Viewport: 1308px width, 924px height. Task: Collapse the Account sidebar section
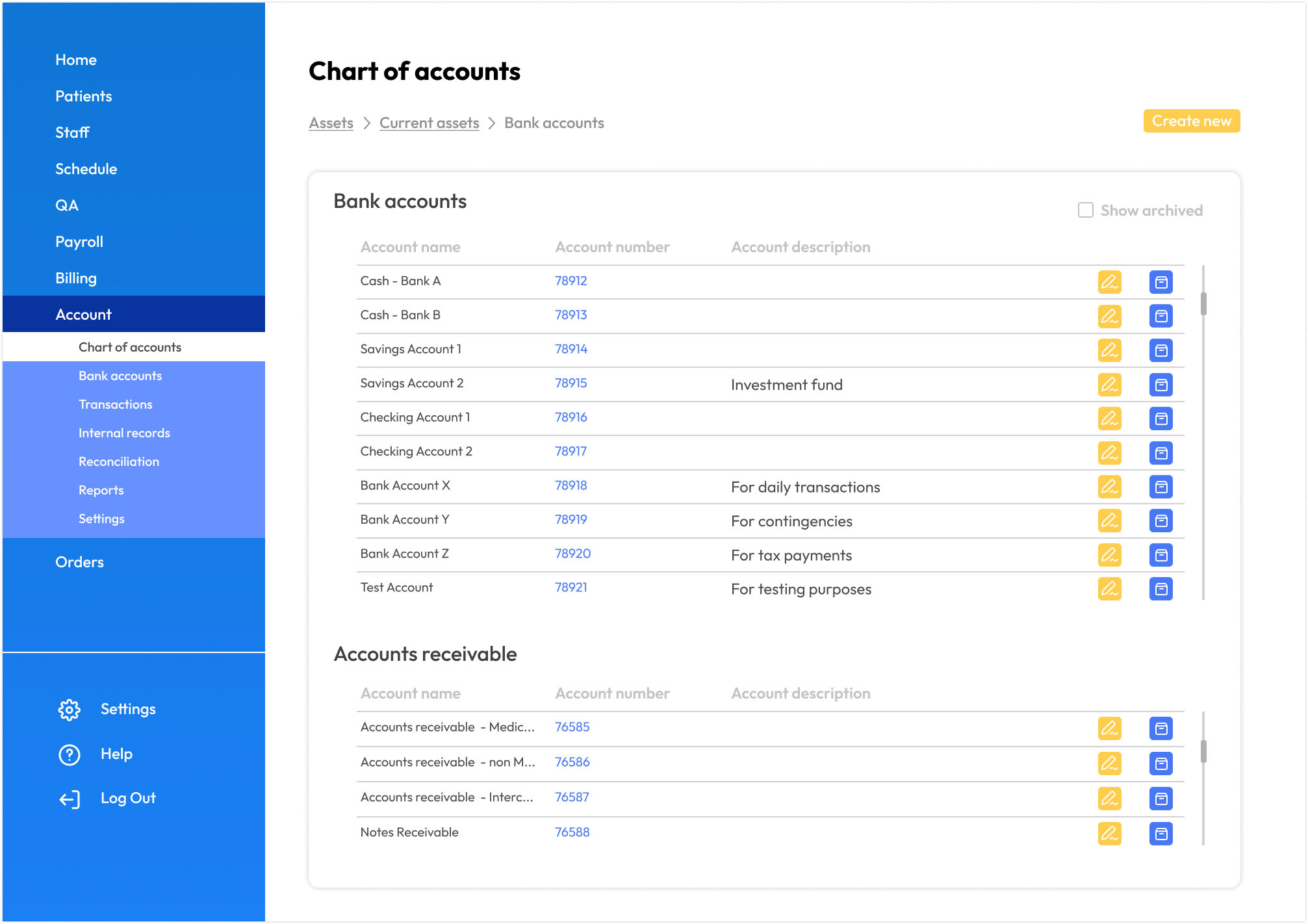84,314
